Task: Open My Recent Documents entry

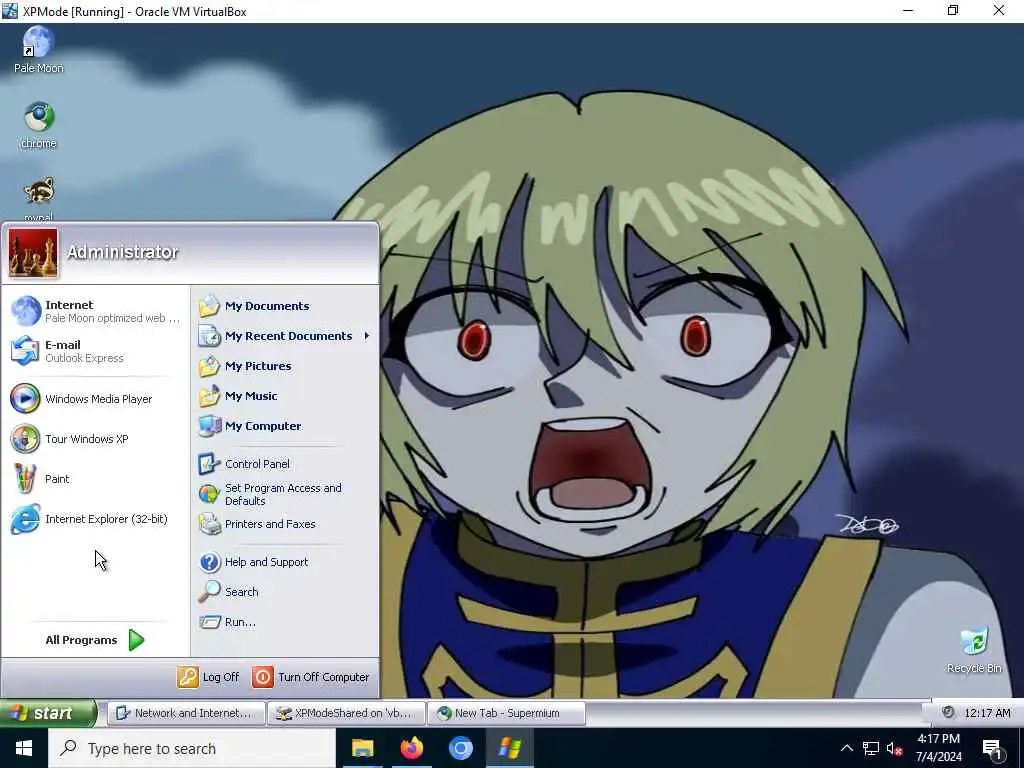Action: (285, 336)
